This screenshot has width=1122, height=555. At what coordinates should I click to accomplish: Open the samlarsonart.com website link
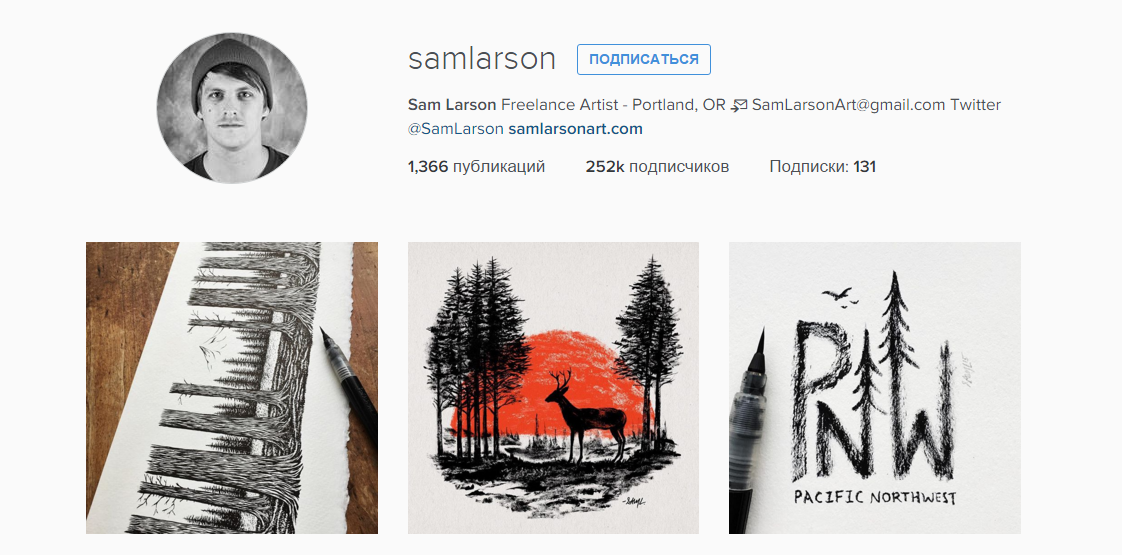pos(575,129)
